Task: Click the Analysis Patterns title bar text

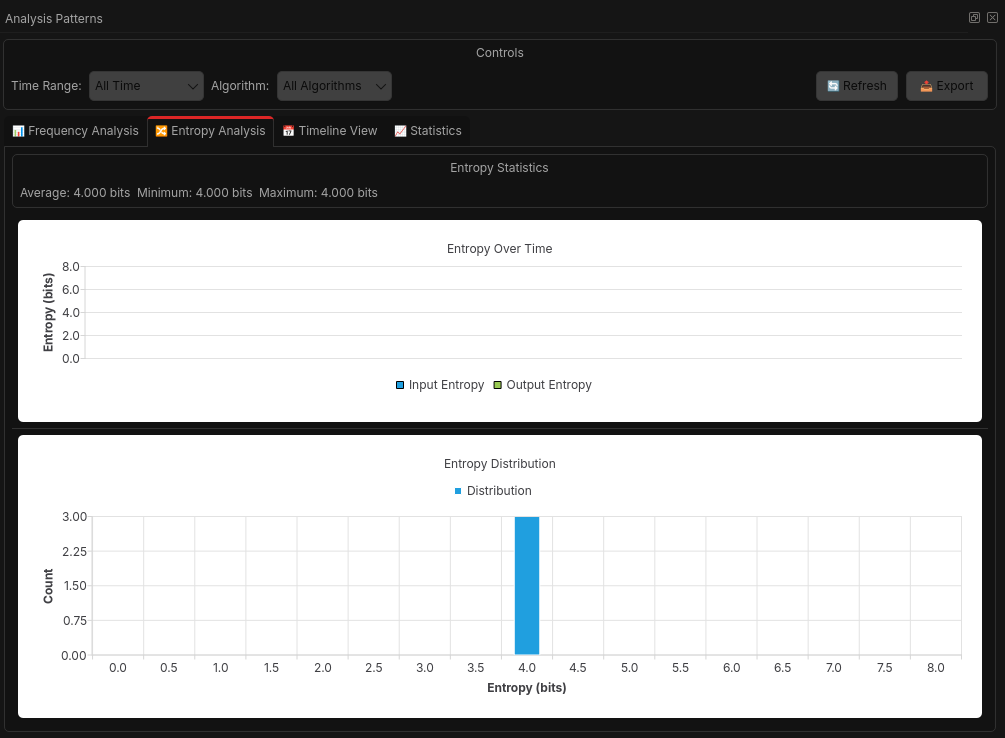Action: pyautogui.click(x=54, y=19)
